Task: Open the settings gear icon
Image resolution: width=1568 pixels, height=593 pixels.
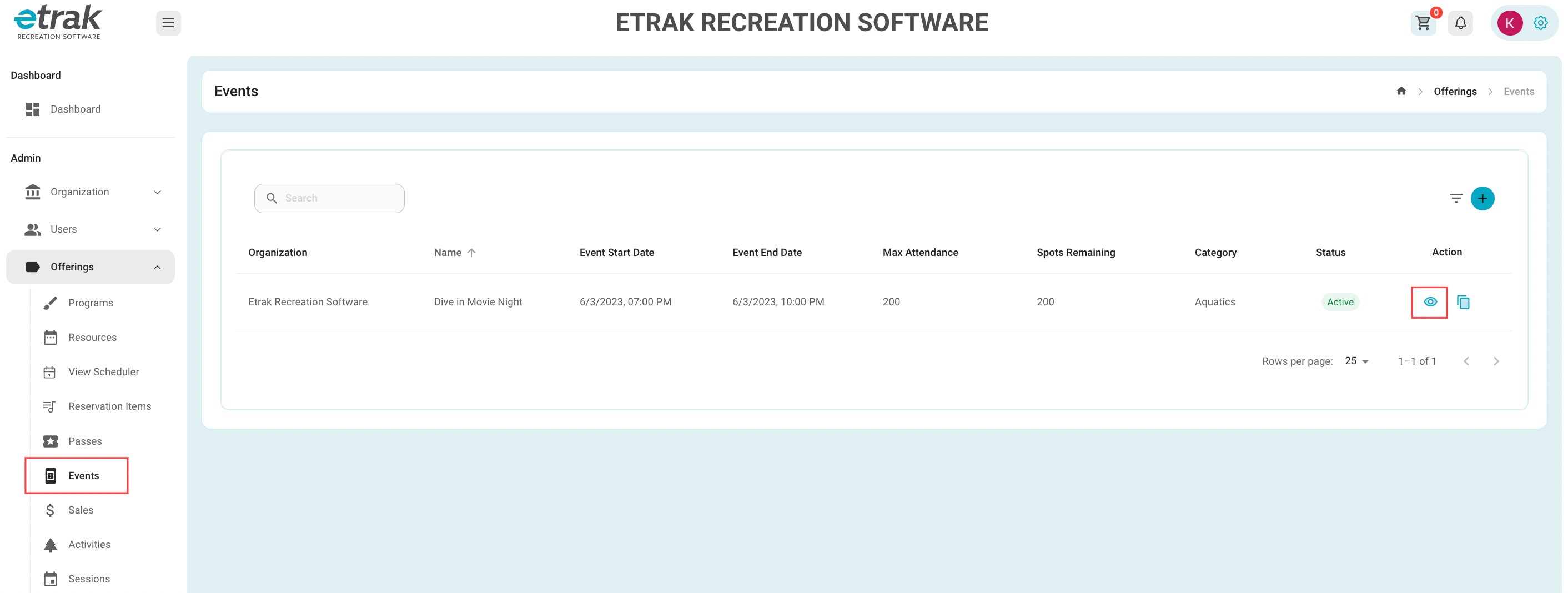Action: click(1540, 23)
